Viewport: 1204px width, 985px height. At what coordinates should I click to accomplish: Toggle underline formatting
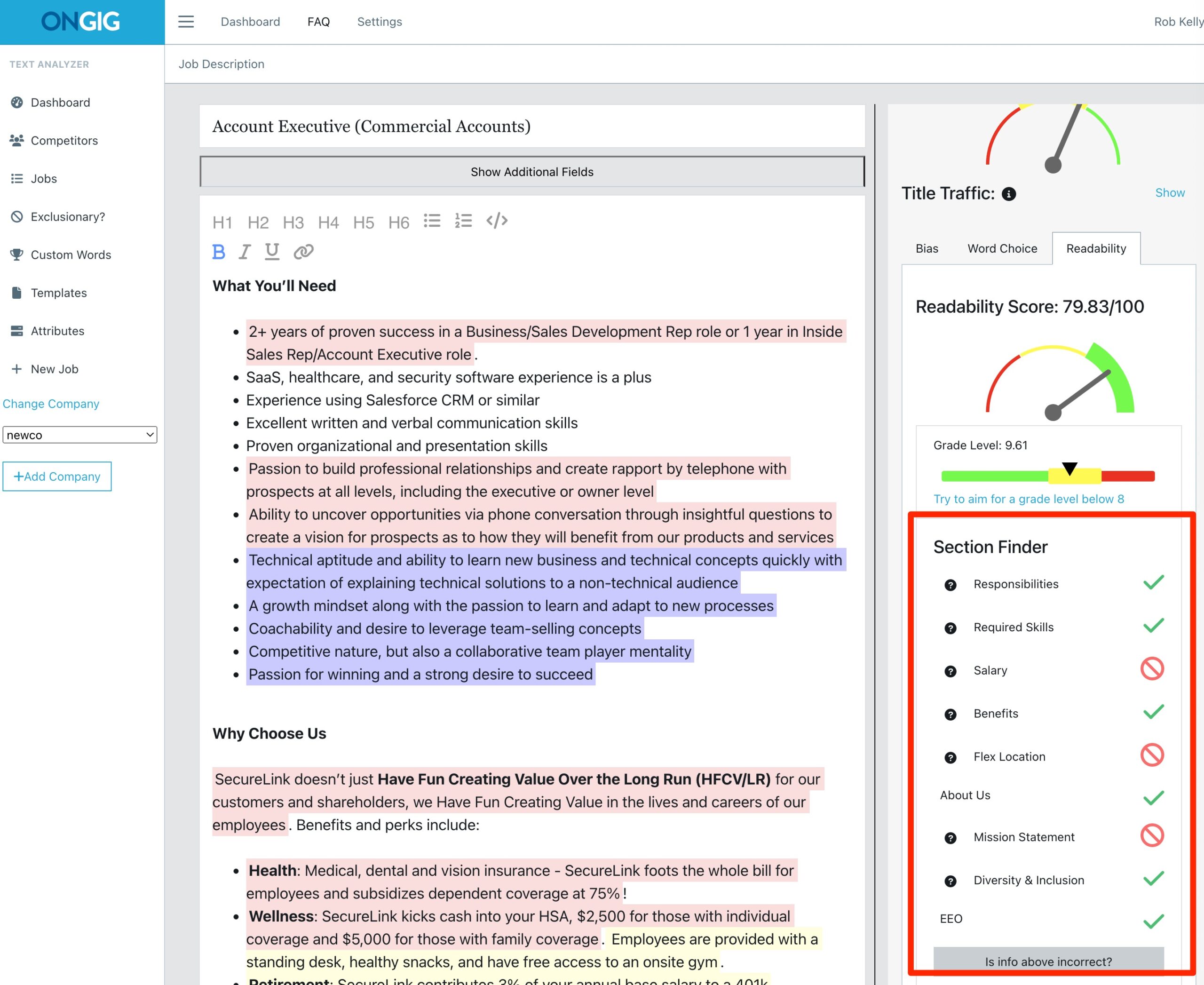tap(272, 251)
